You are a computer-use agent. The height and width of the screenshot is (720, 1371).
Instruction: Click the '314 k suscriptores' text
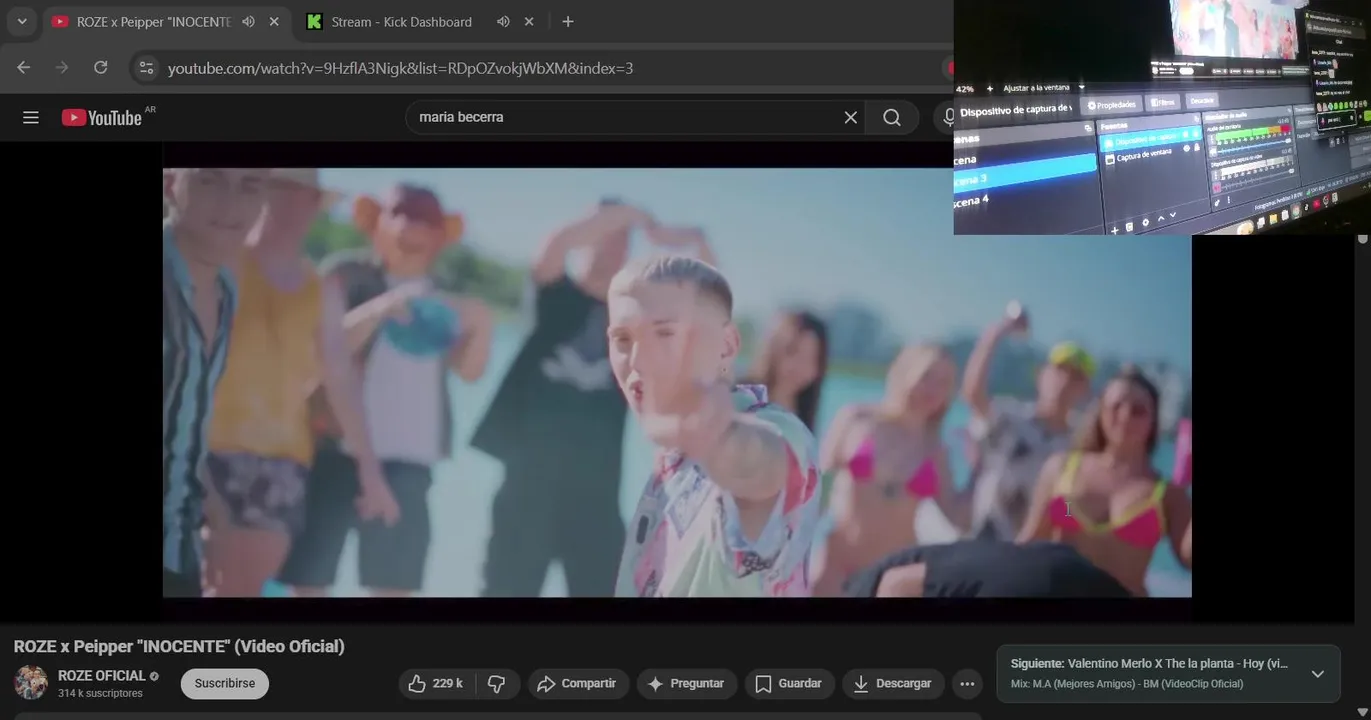(x=100, y=694)
